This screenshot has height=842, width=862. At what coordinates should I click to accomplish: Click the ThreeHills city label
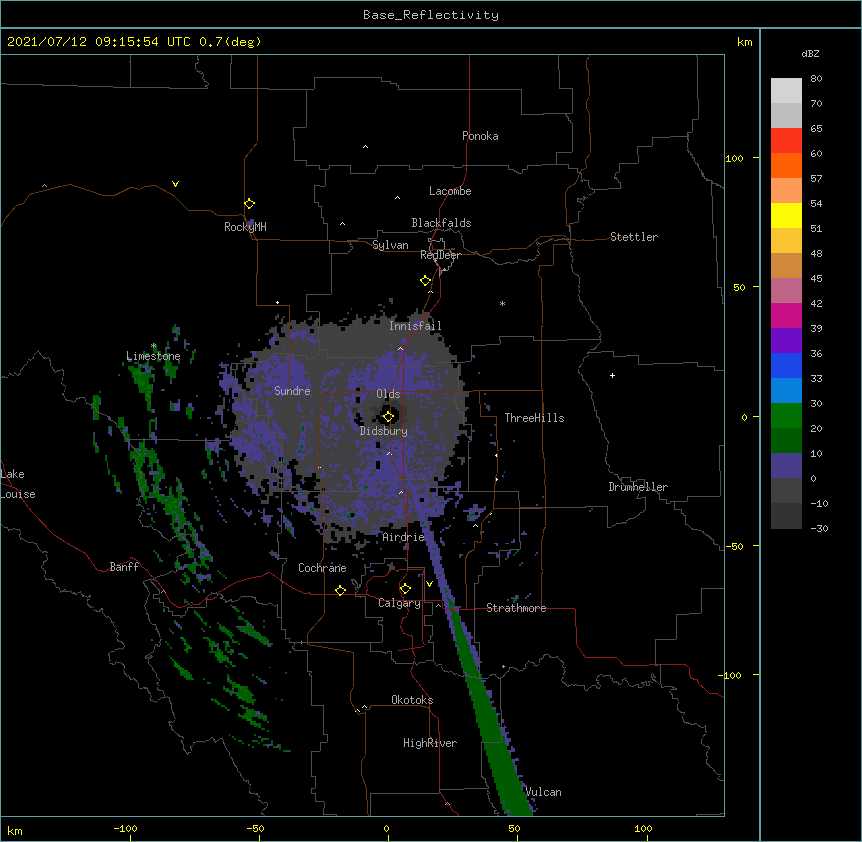click(x=534, y=418)
